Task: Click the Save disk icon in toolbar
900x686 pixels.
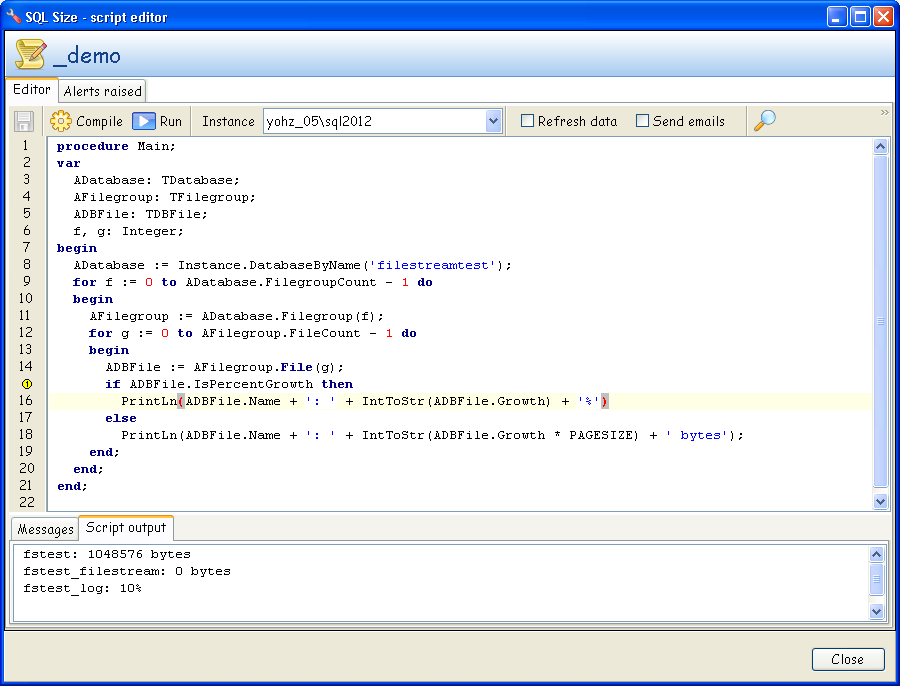Action: 24,121
